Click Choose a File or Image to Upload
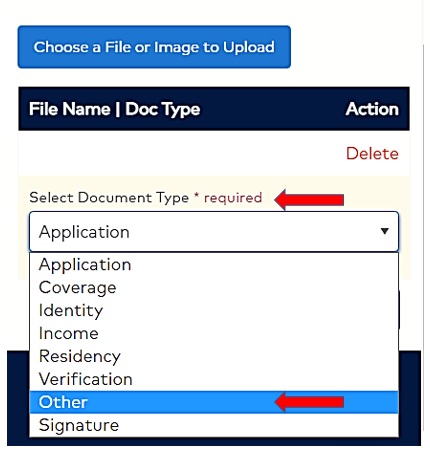 coord(154,47)
